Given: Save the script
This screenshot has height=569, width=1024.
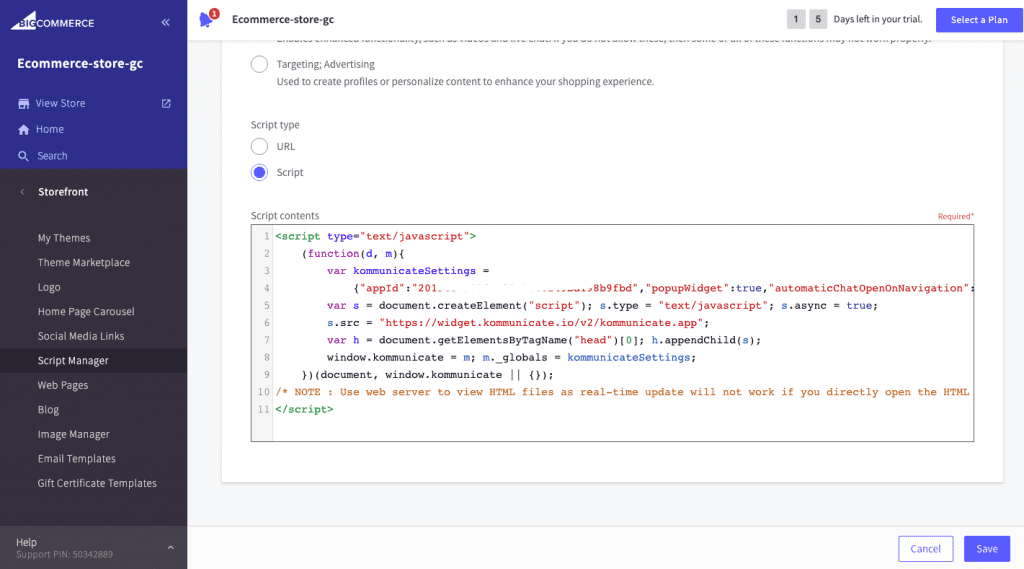Looking at the screenshot, I should click(987, 549).
